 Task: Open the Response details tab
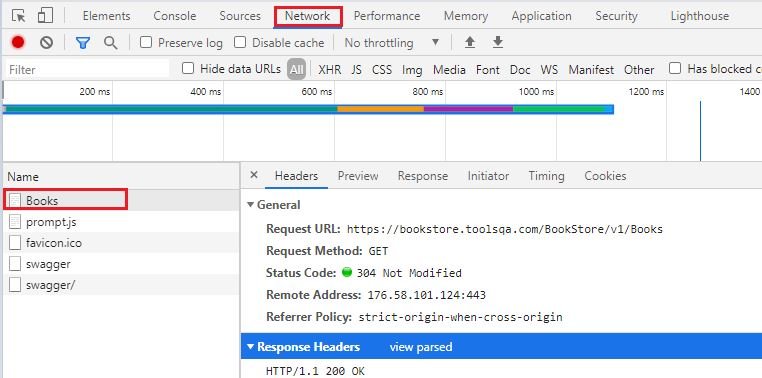423,176
